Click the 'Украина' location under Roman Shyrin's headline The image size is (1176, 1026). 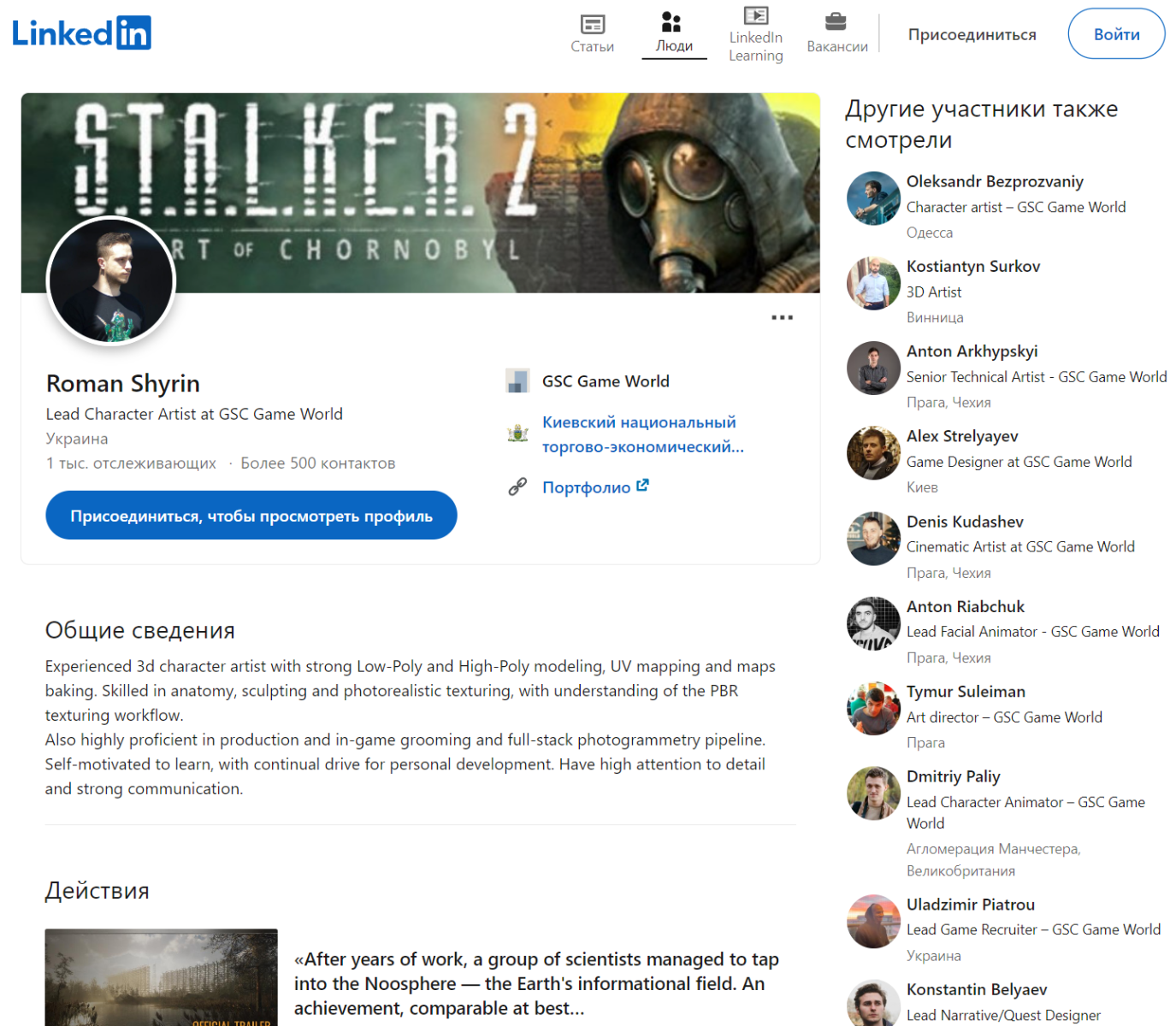[x=77, y=439]
